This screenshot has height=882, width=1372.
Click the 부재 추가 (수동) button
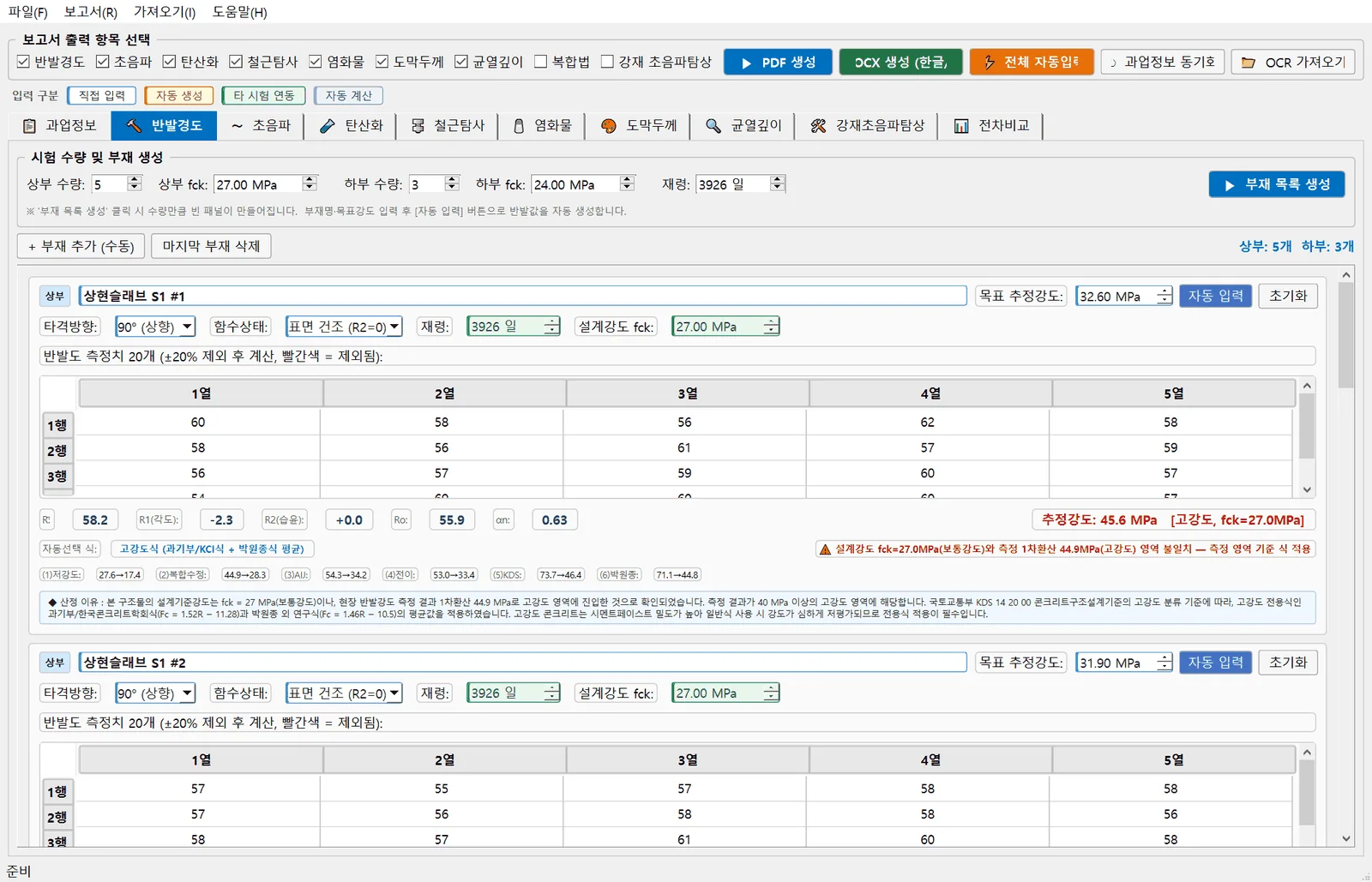81,247
